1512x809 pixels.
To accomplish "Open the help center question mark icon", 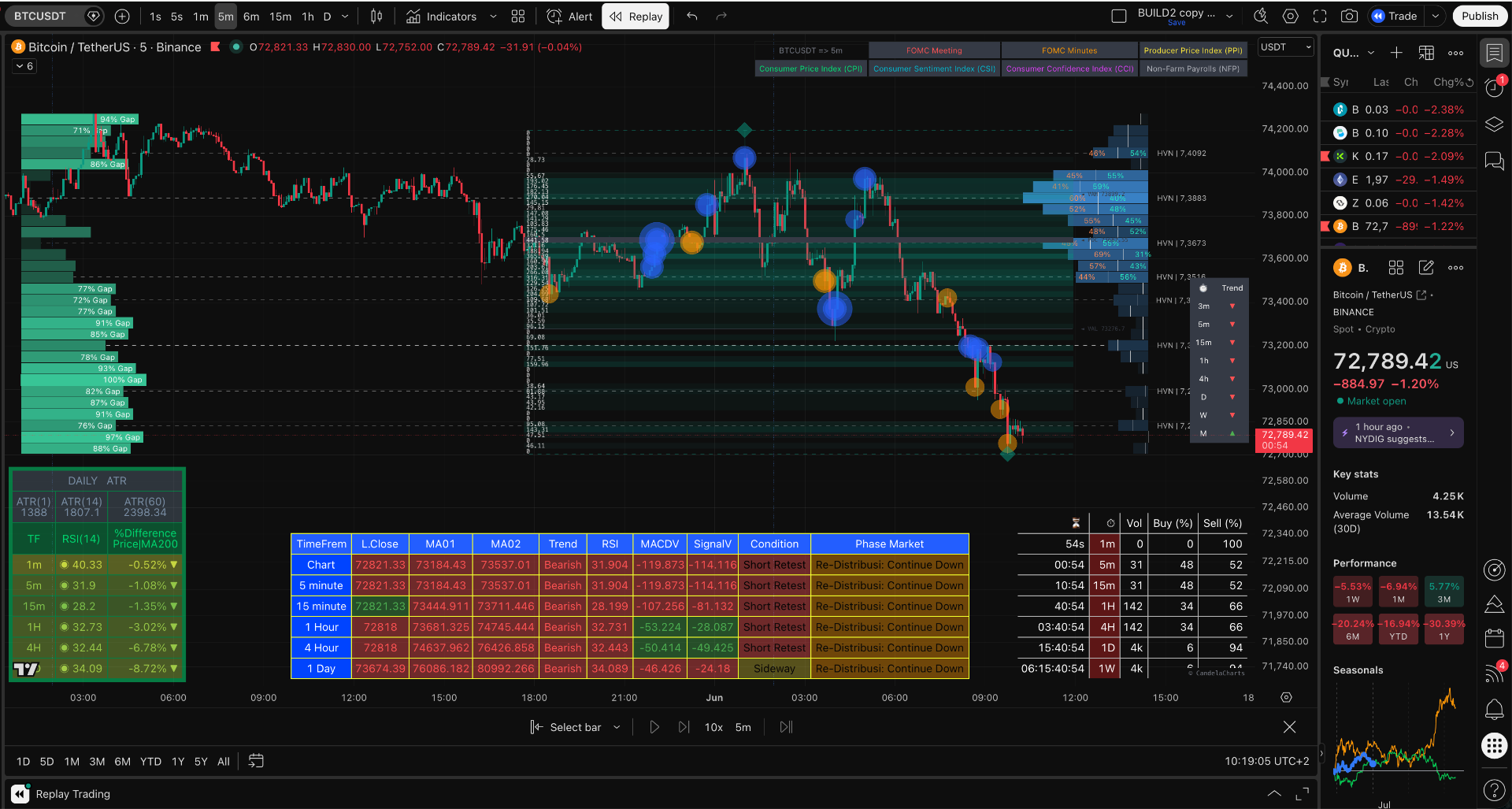I will [x=1494, y=789].
